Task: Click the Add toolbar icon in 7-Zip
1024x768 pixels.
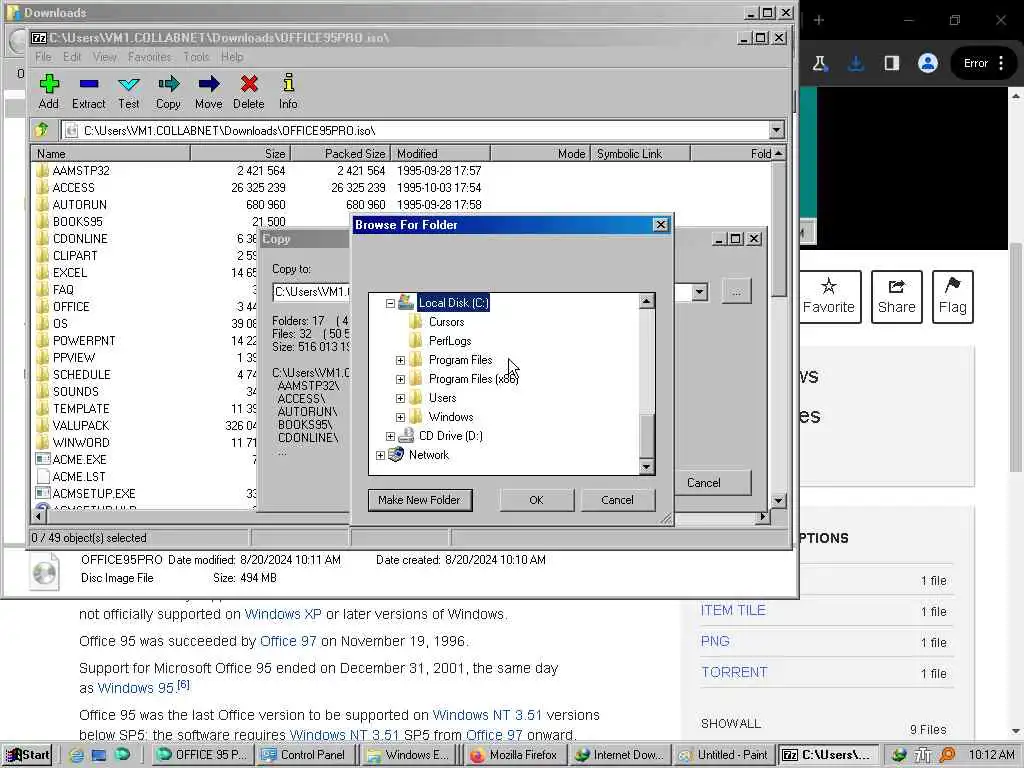Action: click(49, 91)
